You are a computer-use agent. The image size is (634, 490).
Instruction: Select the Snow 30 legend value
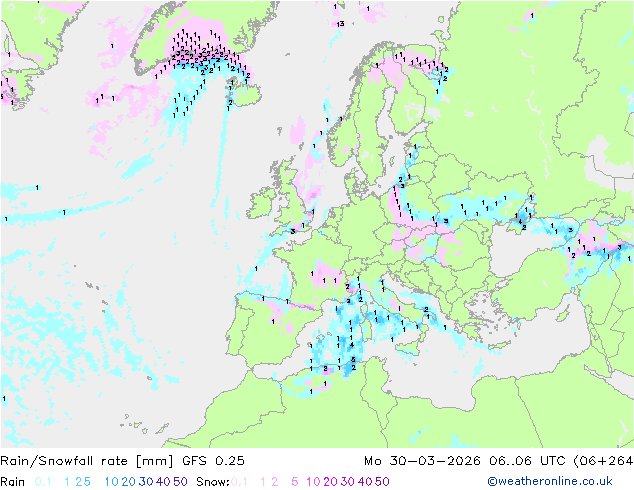coord(347,482)
